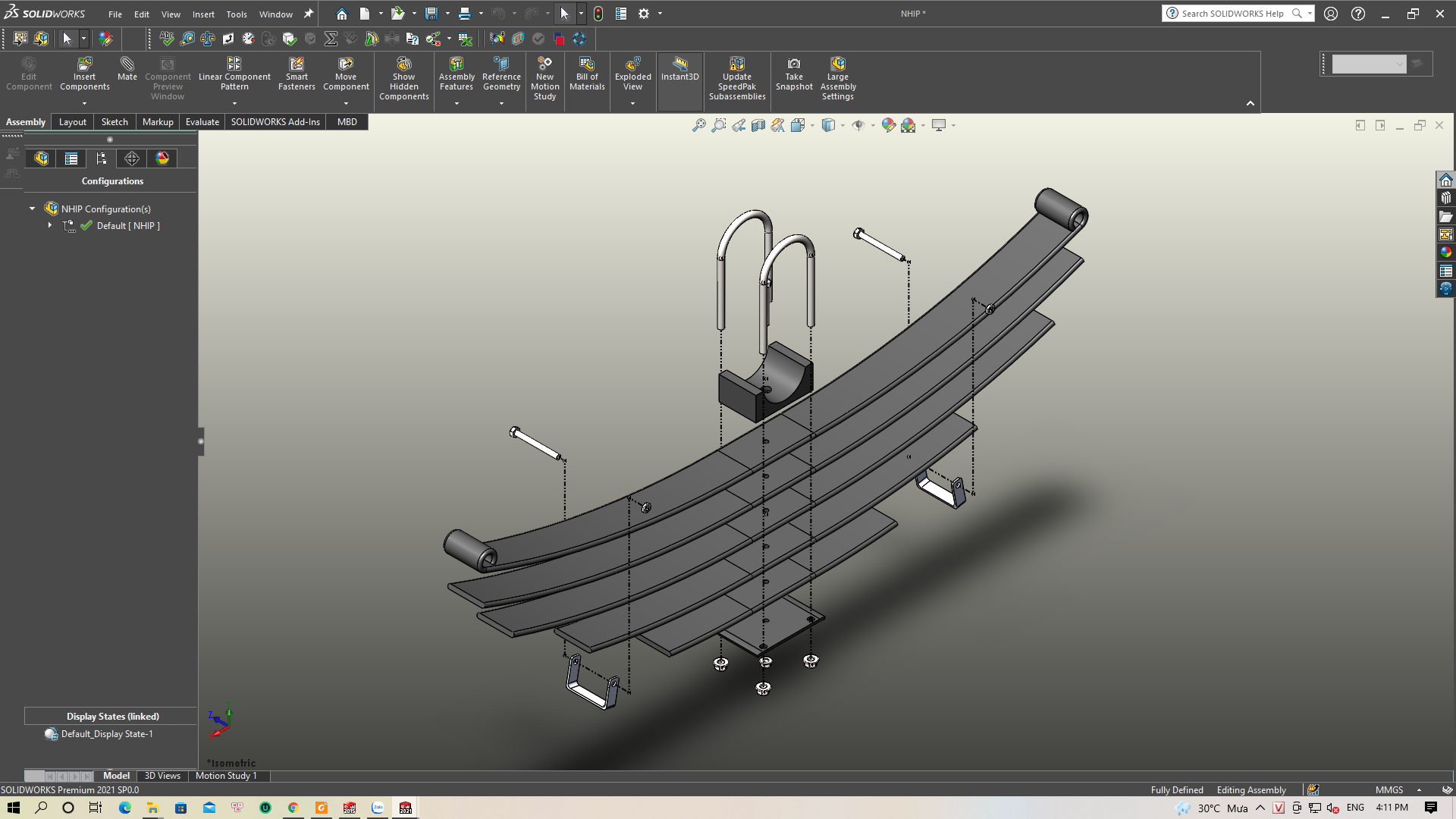Click Show Hidden Components
Screen dimensions: 1456x819
click(x=404, y=79)
